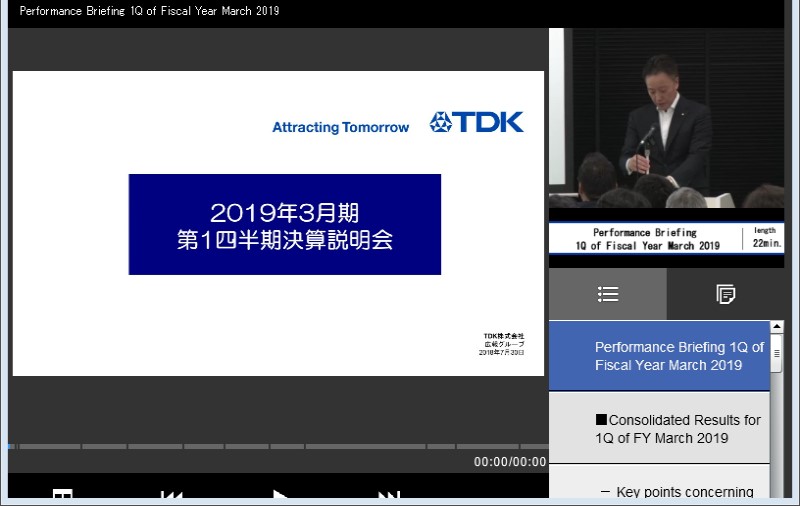Click the chapter list scrollbar up arrow
The width and height of the screenshot is (800, 506).
777,327
